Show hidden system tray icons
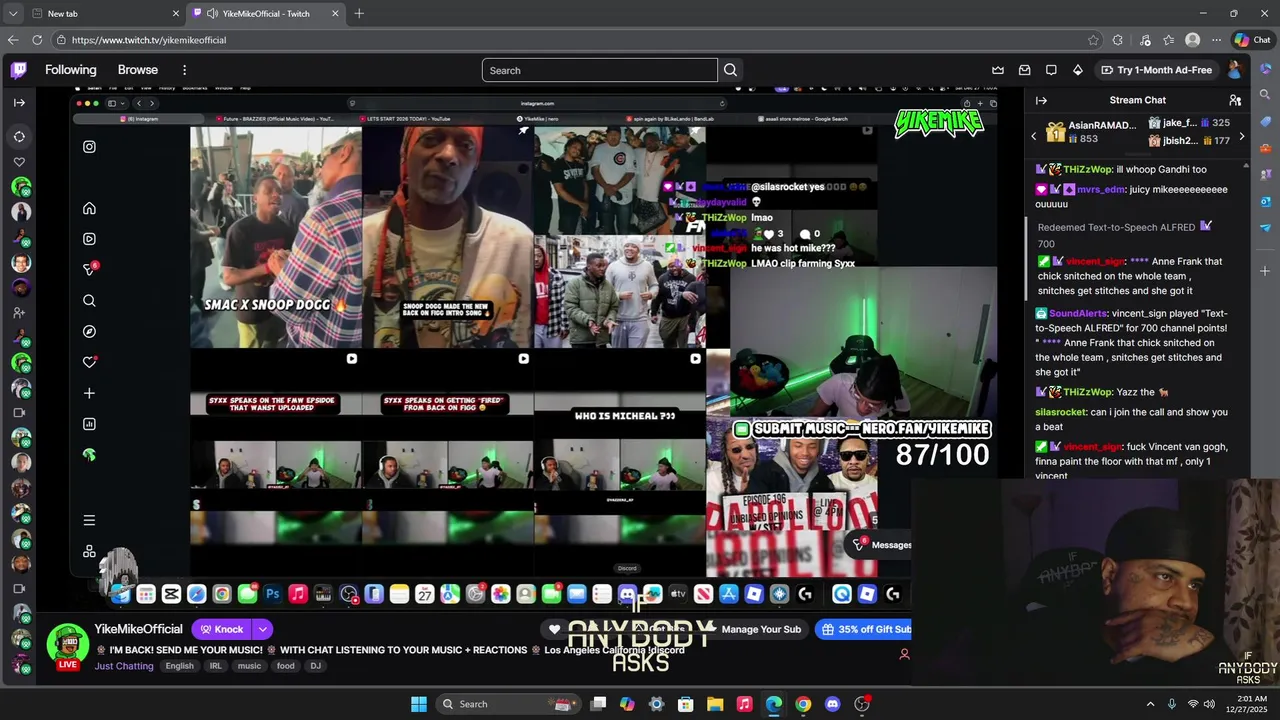Image resolution: width=1280 pixels, height=720 pixels. pos(1150,704)
